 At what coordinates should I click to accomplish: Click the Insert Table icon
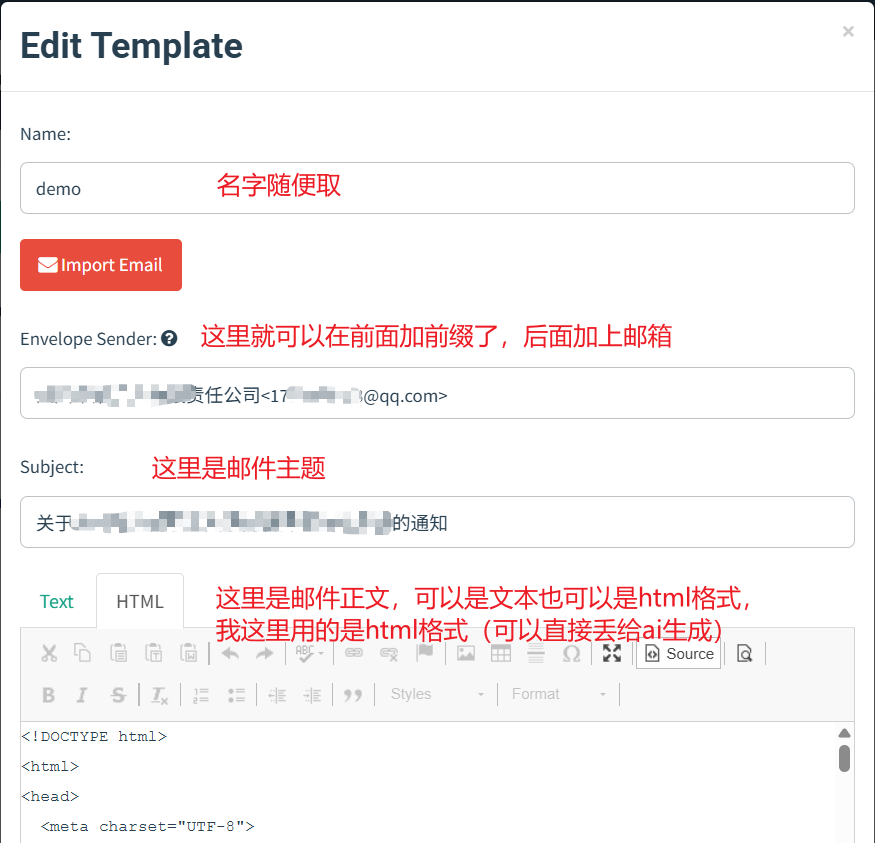[501, 653]
